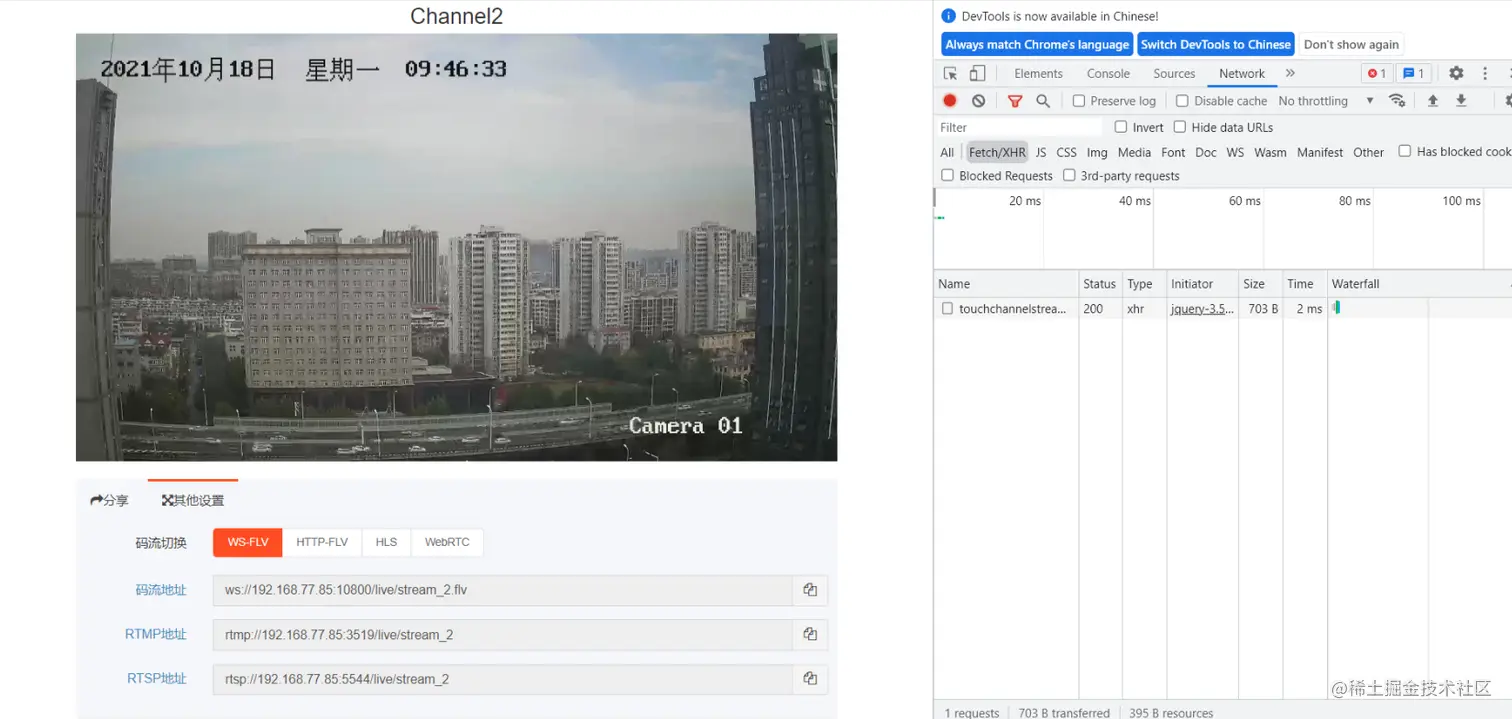Filter requests by Doc
The height and width of the screenshot is (719, 1512).
1206,152
